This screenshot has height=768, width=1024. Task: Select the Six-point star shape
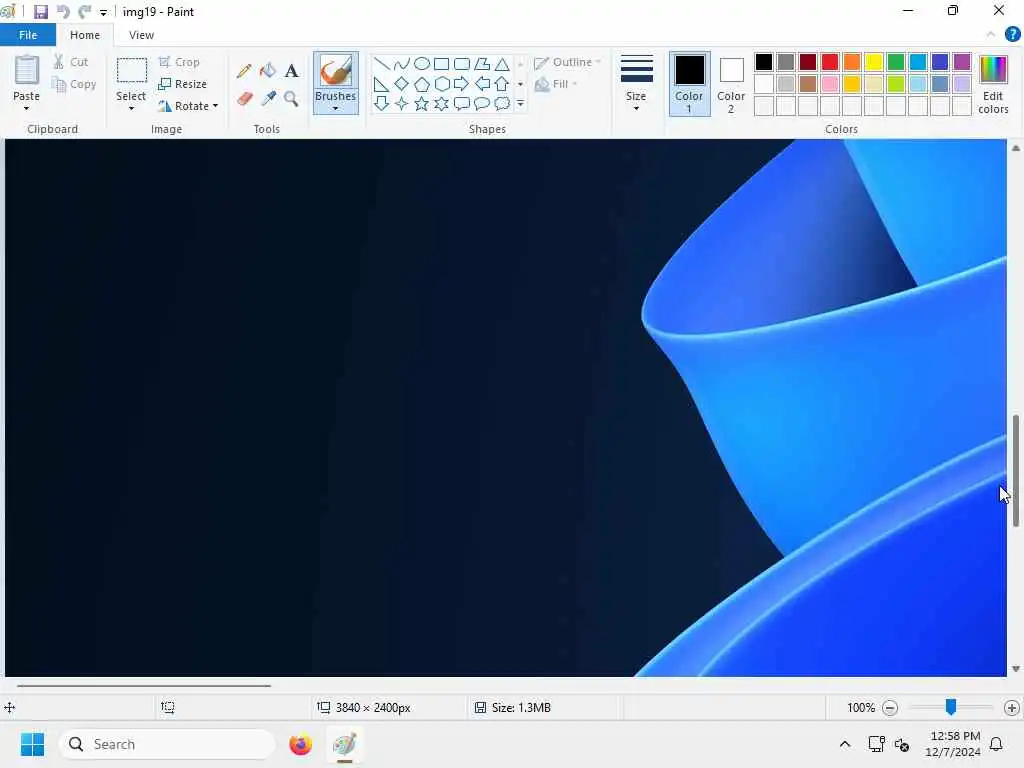pyautogui.click(x=441, y=103)
